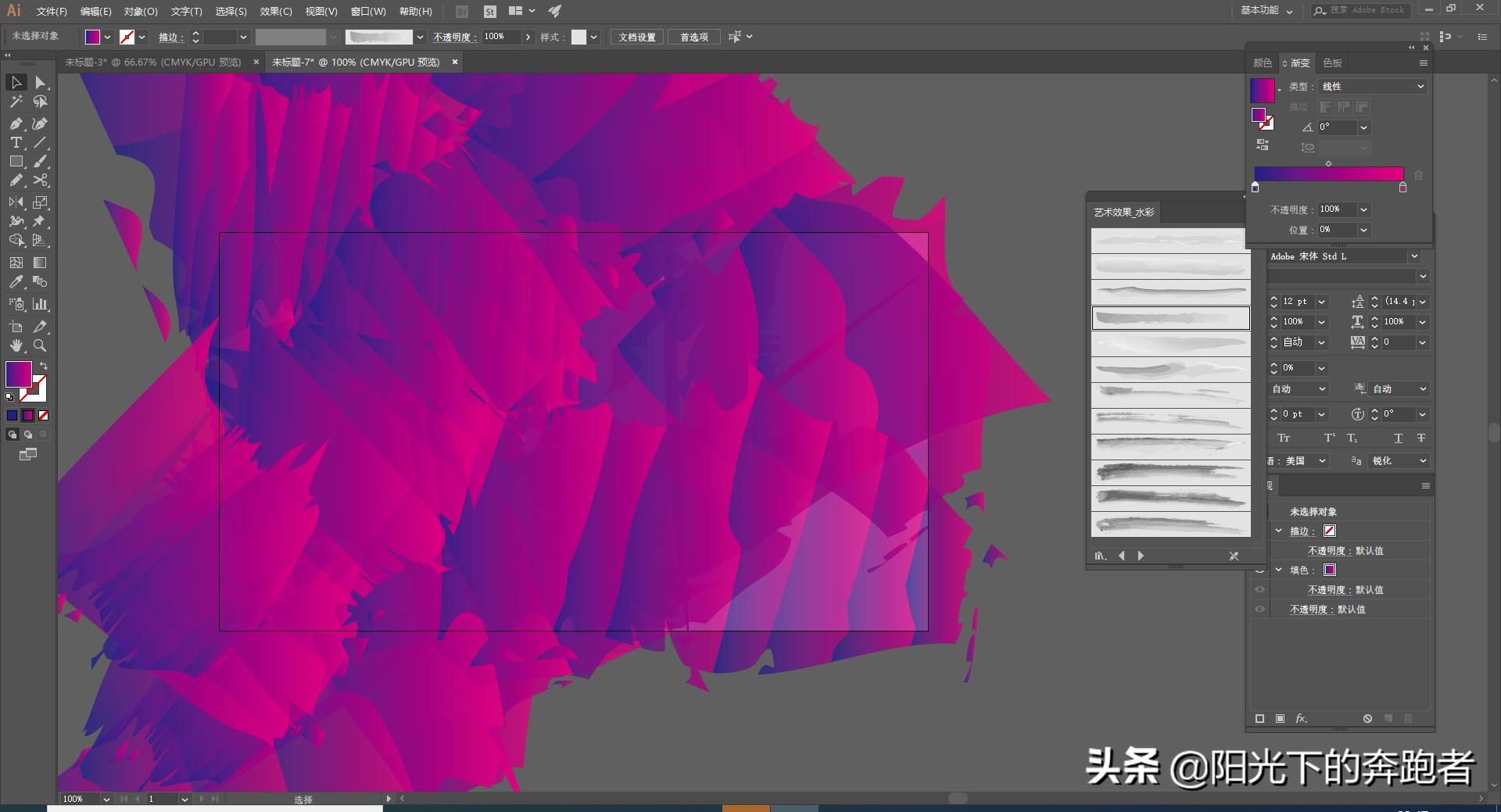Open the 类型 gradient type dropdown showing 线性
The image size is (1501, 812).
tap(1373, 87)
